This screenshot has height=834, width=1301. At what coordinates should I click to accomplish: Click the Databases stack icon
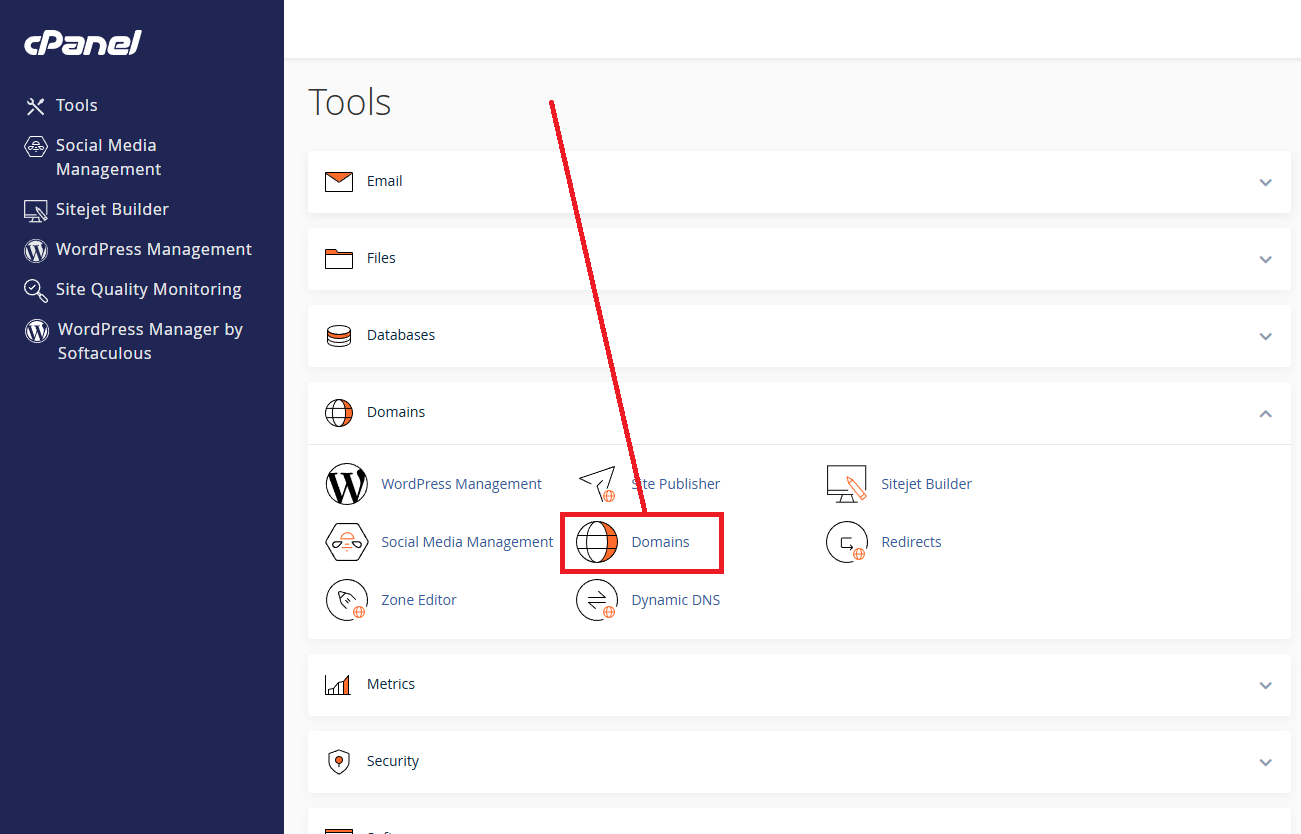(339, 336)
